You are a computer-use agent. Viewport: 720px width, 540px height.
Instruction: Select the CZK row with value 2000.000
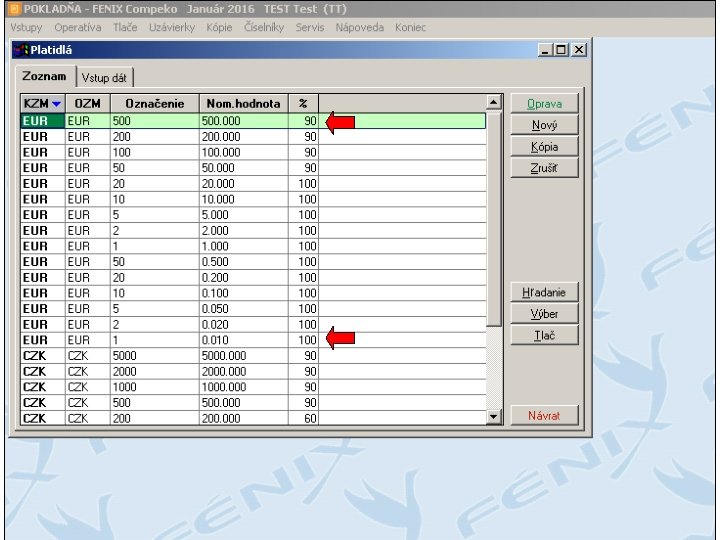253,371
